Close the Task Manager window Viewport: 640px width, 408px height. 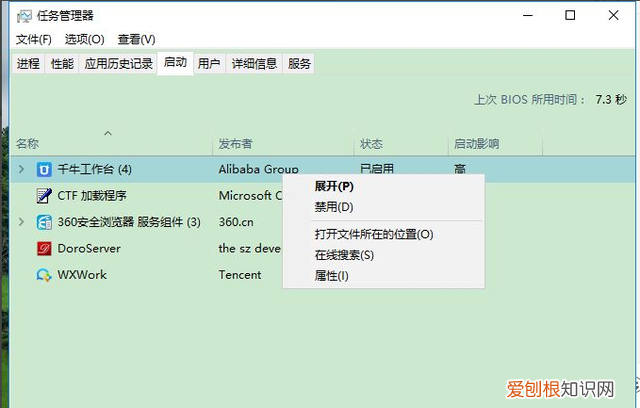click(613, 16)
